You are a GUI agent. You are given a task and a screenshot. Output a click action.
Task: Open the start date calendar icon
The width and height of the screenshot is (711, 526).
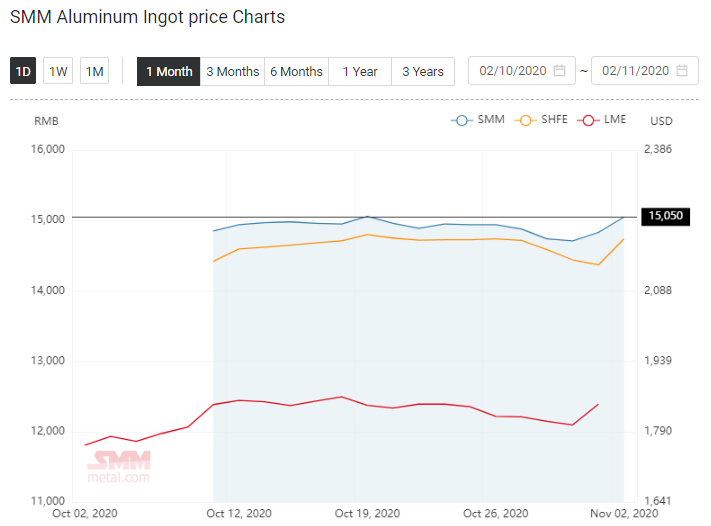[x=560, y=71]
